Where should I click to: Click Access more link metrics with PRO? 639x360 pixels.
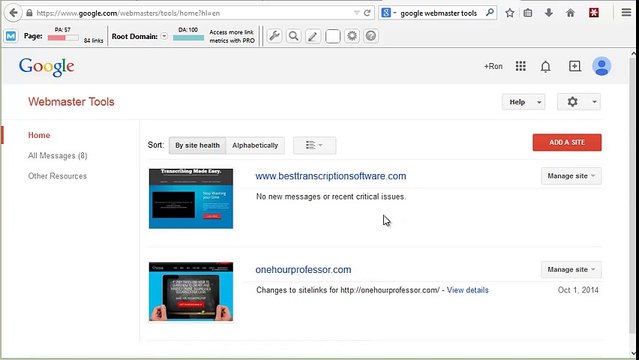(232, 36)
